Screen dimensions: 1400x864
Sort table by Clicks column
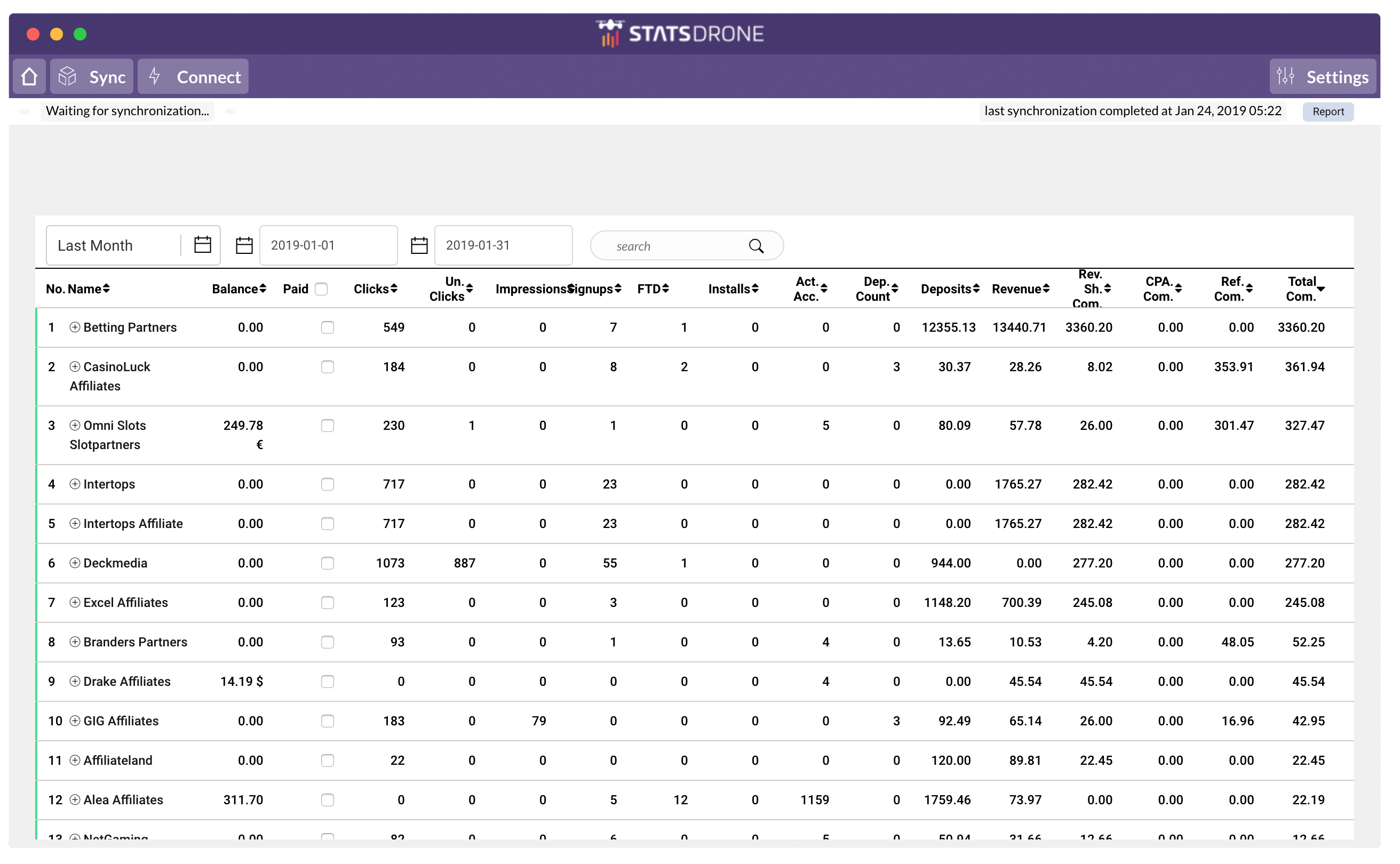coord(376,289)
